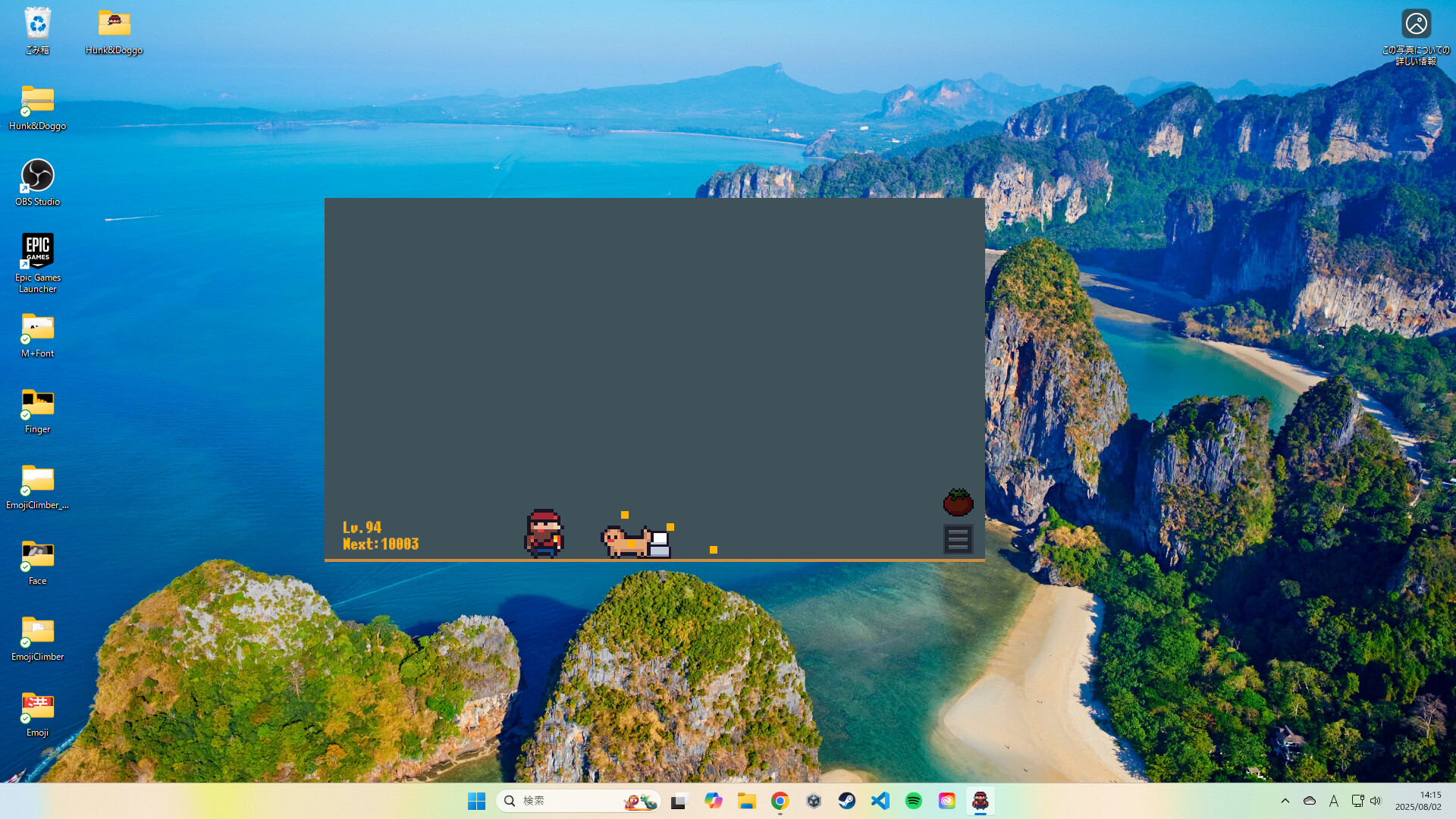Launch OBS Studio from the desktop
1456x819 pixels.
point(37,174)
